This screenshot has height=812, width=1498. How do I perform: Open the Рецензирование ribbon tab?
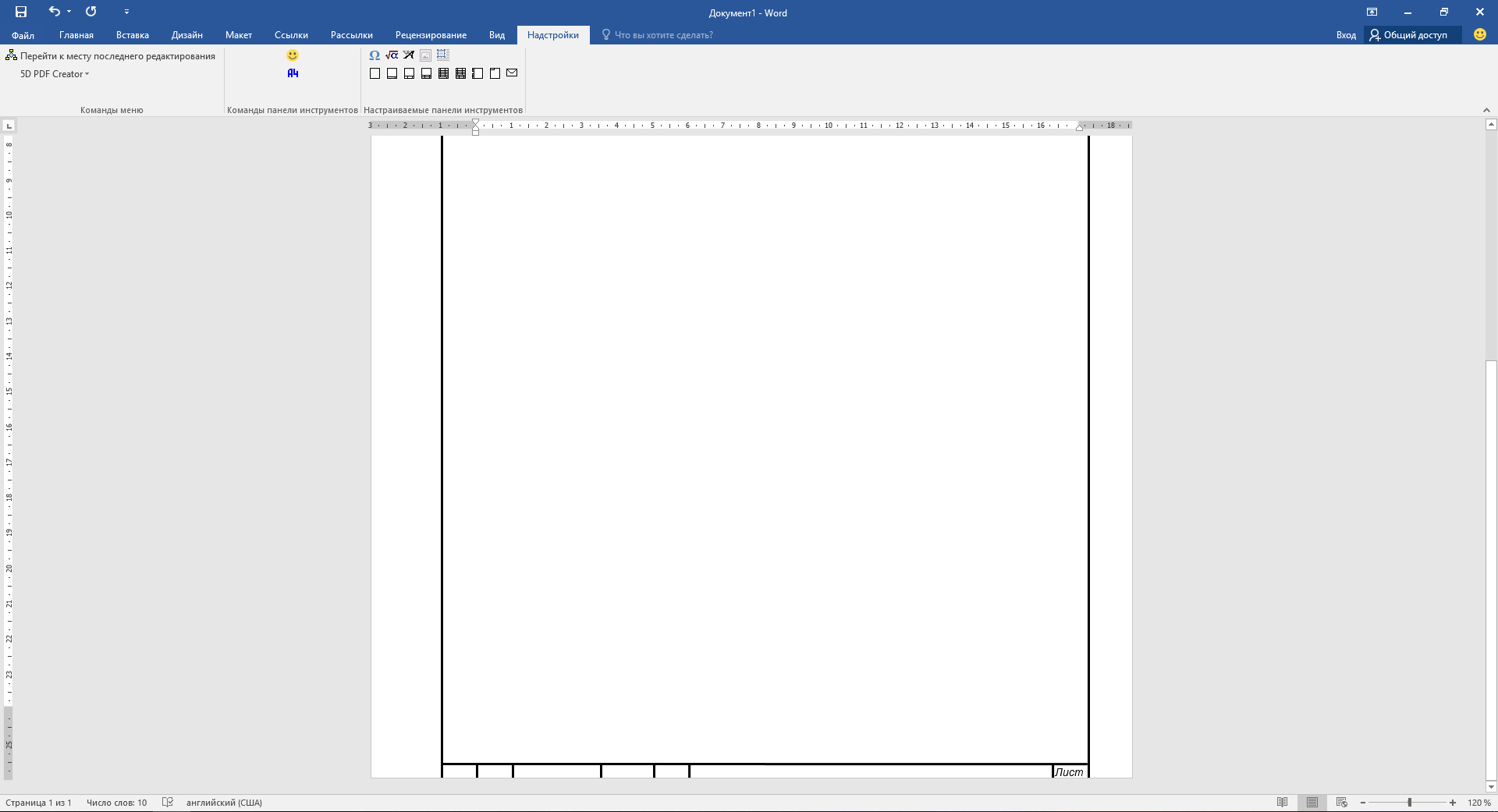[431, 35]
